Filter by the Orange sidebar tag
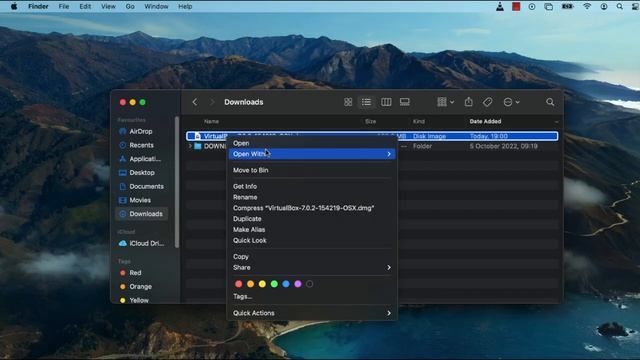640x360 pixels. tap(139, 287)
